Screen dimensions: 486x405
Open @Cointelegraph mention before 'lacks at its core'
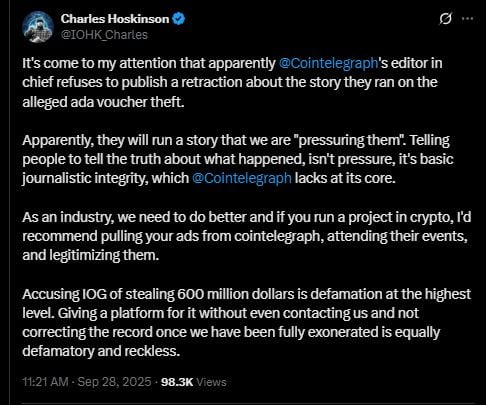pos(242,178)
